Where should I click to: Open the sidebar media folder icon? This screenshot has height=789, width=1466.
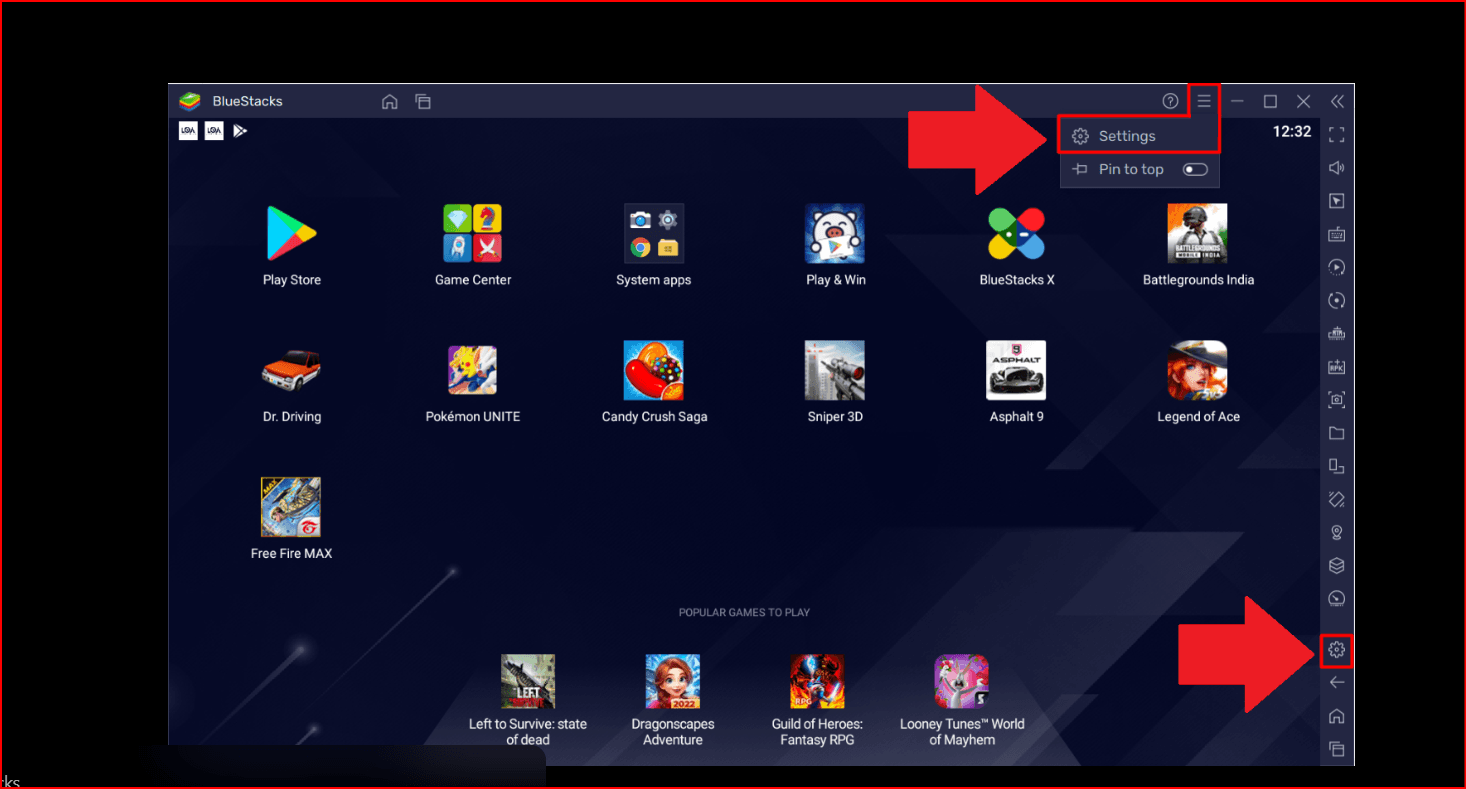coord(1336,433)
